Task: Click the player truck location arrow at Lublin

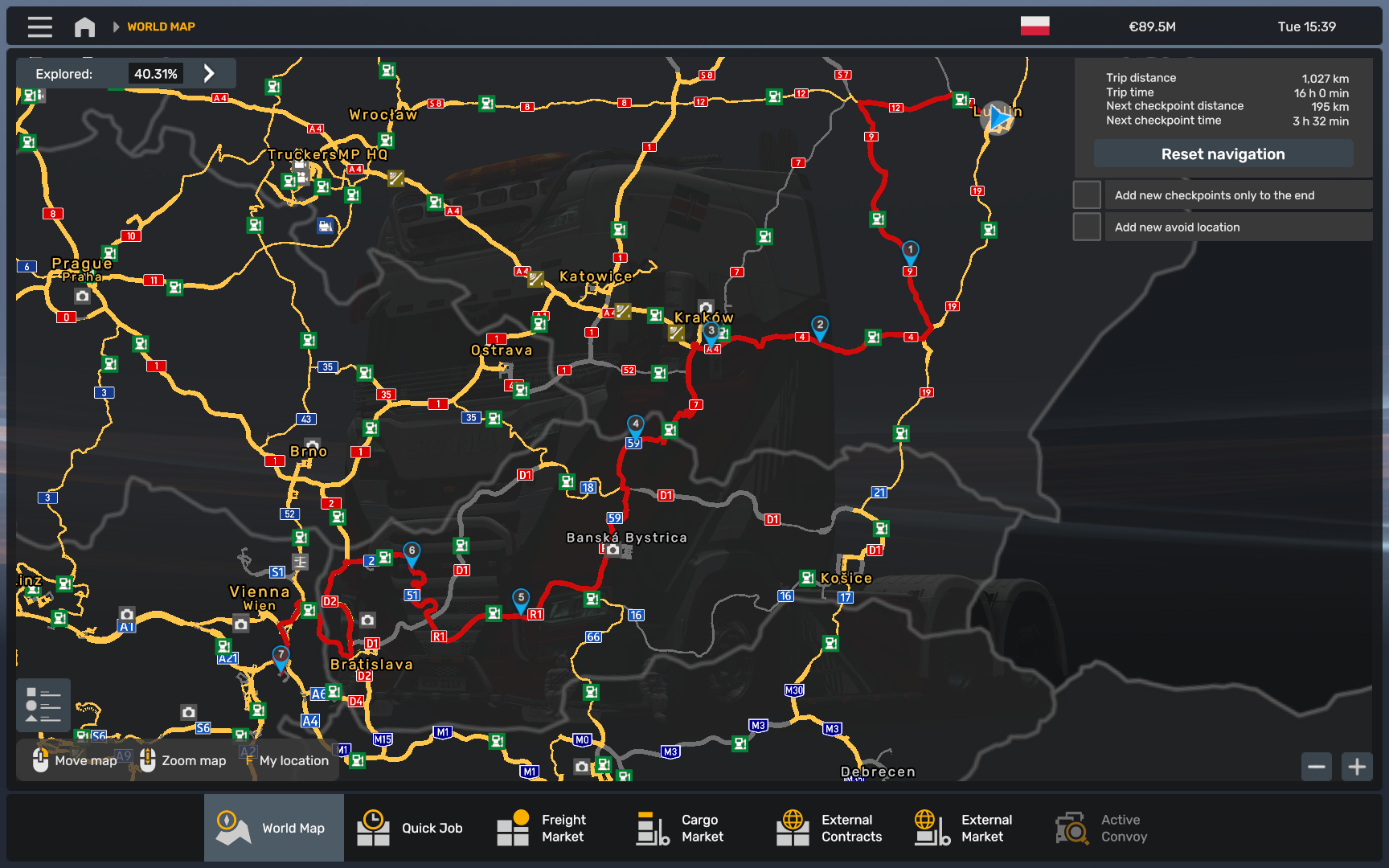Action: (x=999, y=118)
